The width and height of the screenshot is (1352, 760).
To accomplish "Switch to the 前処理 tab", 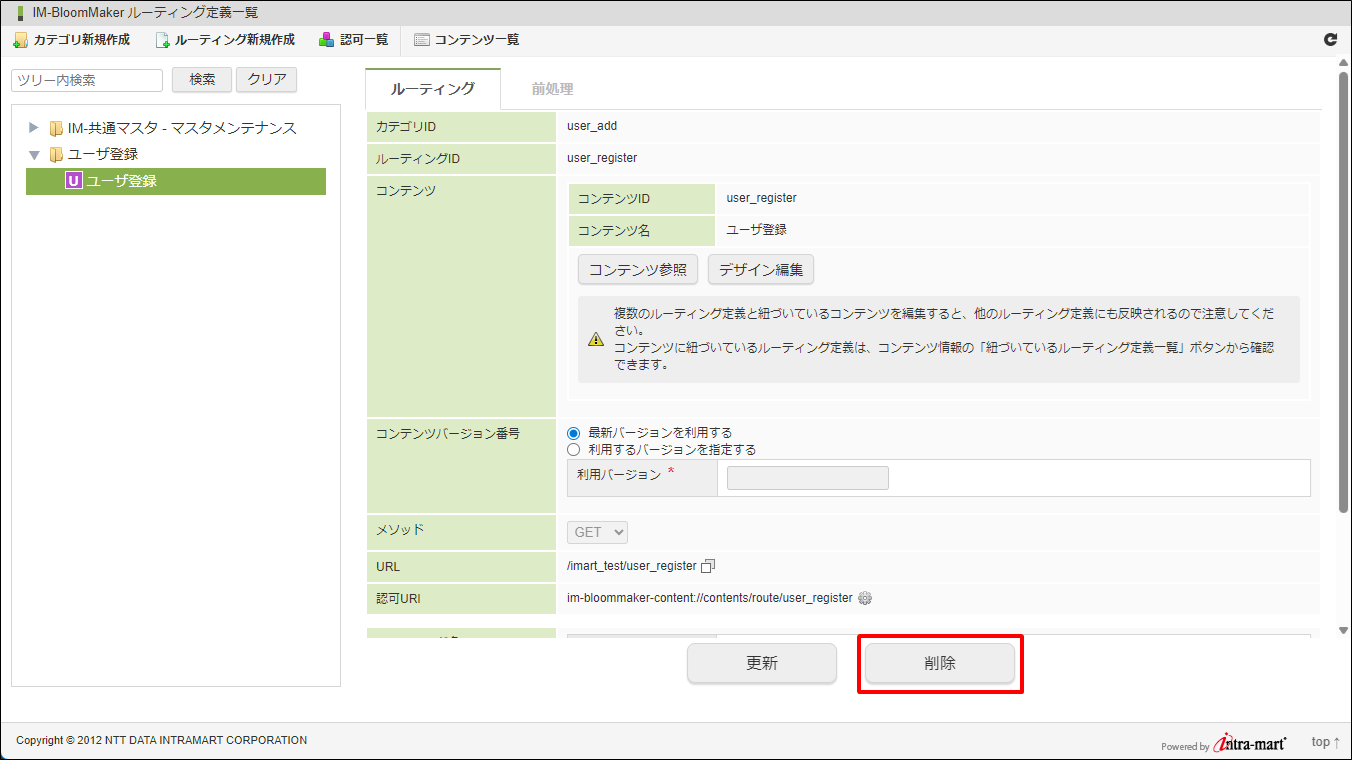I will click(x=552, y=89).
